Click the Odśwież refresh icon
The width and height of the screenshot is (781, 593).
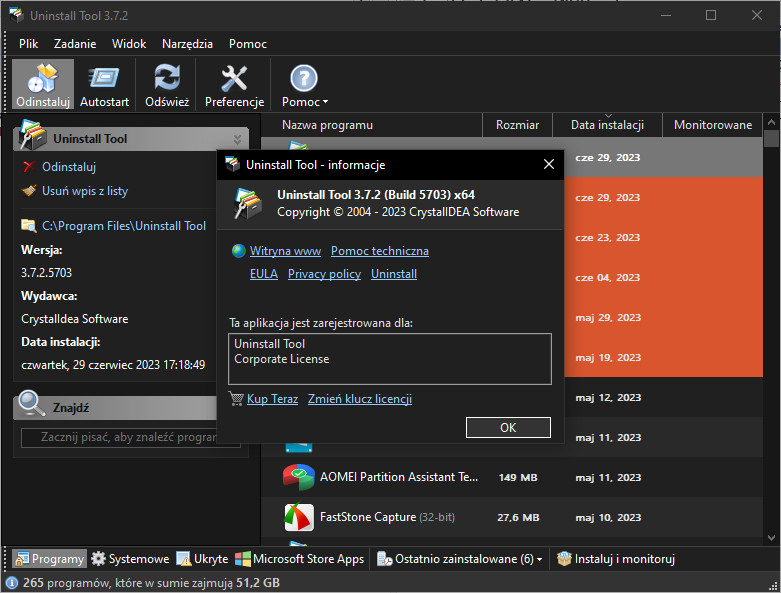(x=167, y=85)
